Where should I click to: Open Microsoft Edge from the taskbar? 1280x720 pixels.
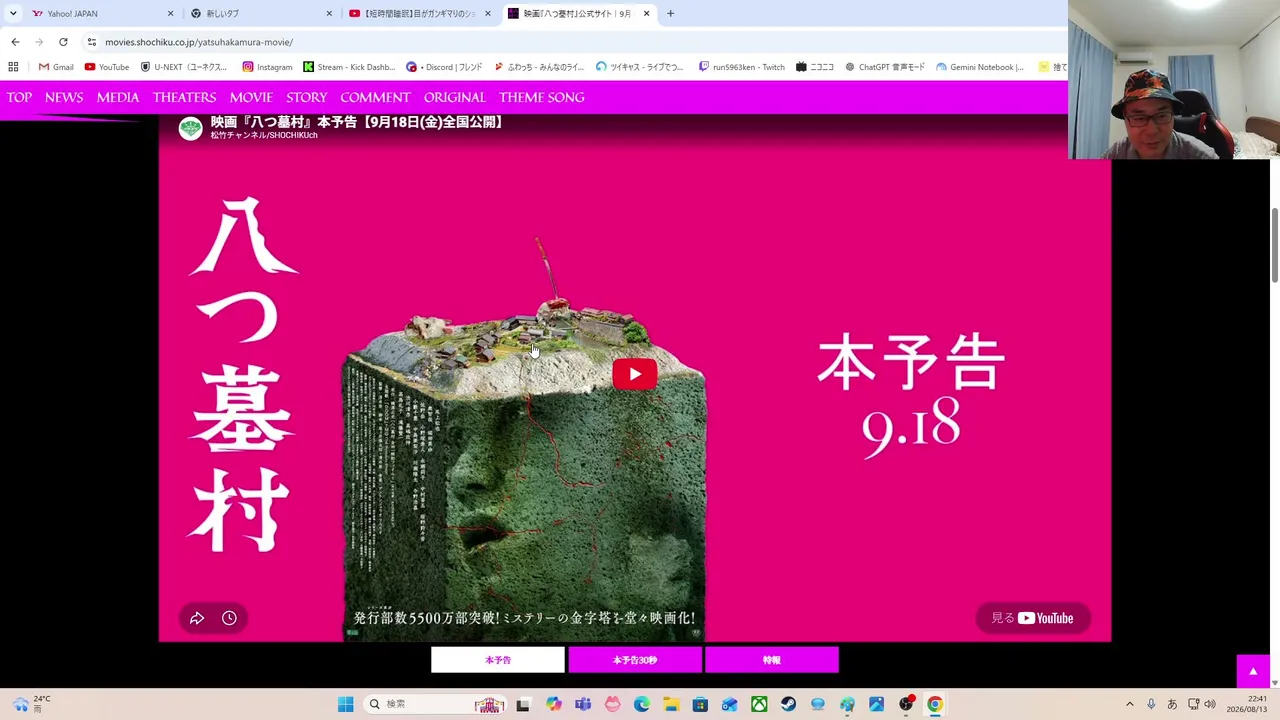tap(642, 704)
